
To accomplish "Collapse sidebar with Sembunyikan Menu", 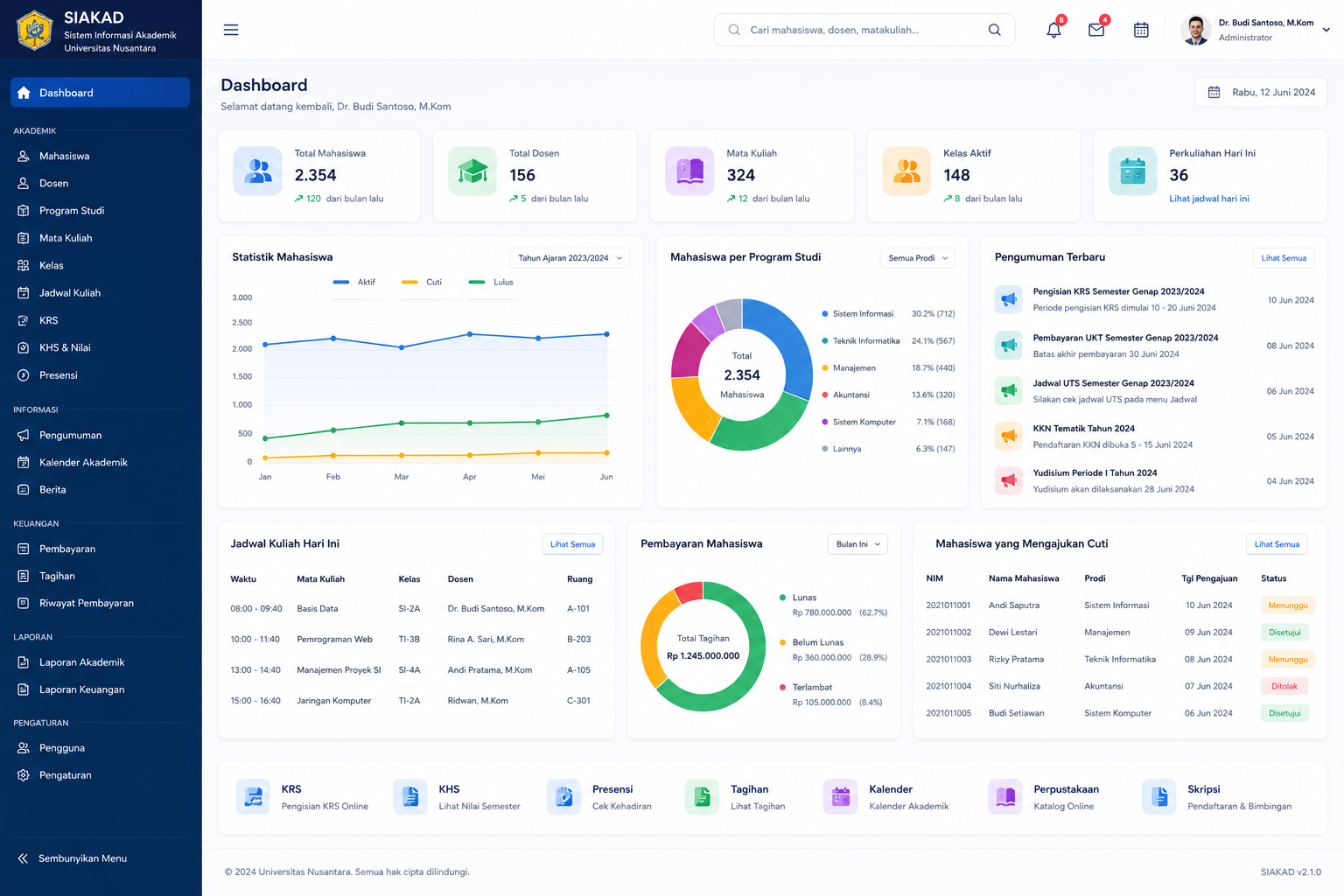I will [72, 858].
